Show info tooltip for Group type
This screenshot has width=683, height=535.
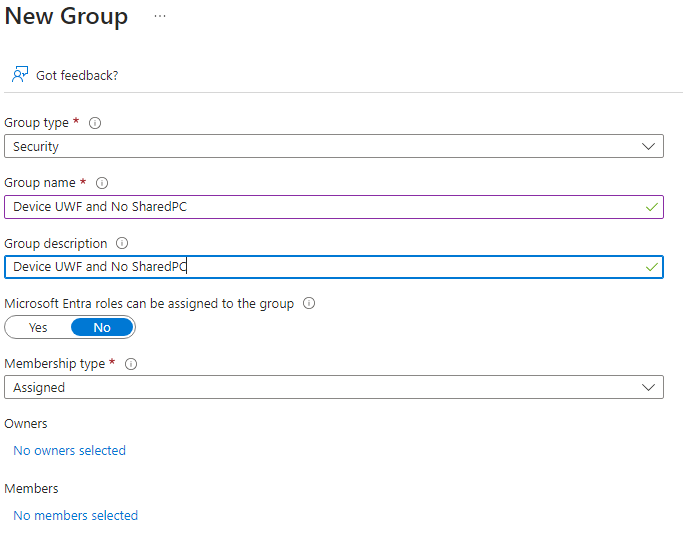(95, 123)
